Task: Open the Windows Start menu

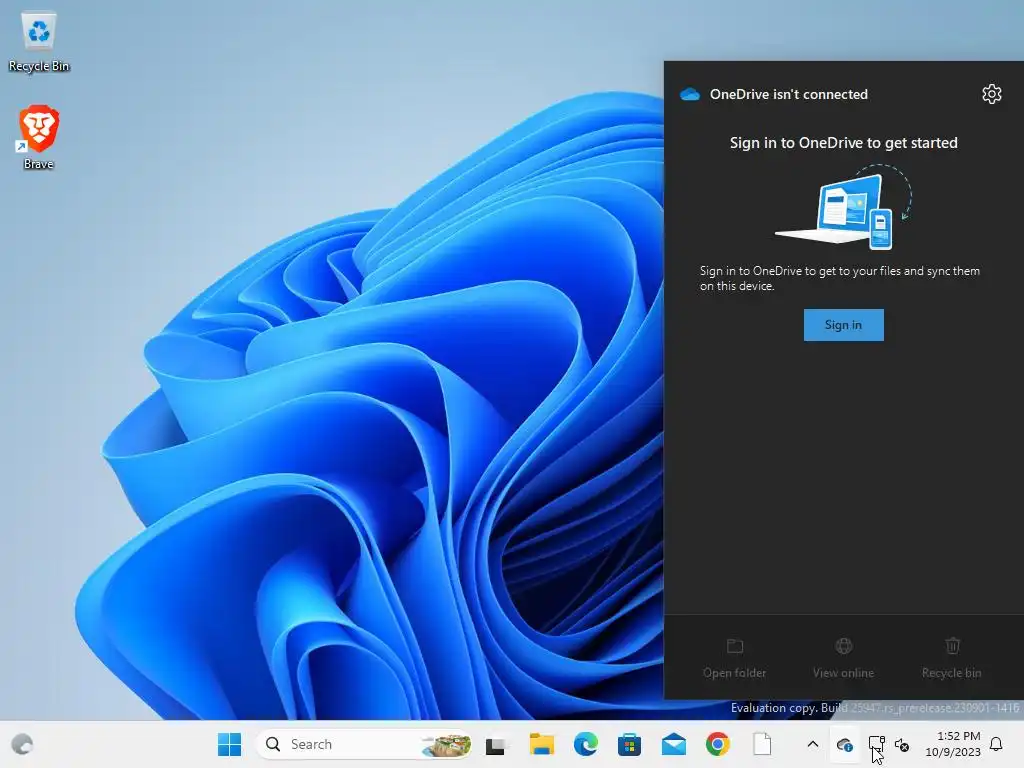Action: (x=229, y=744)
